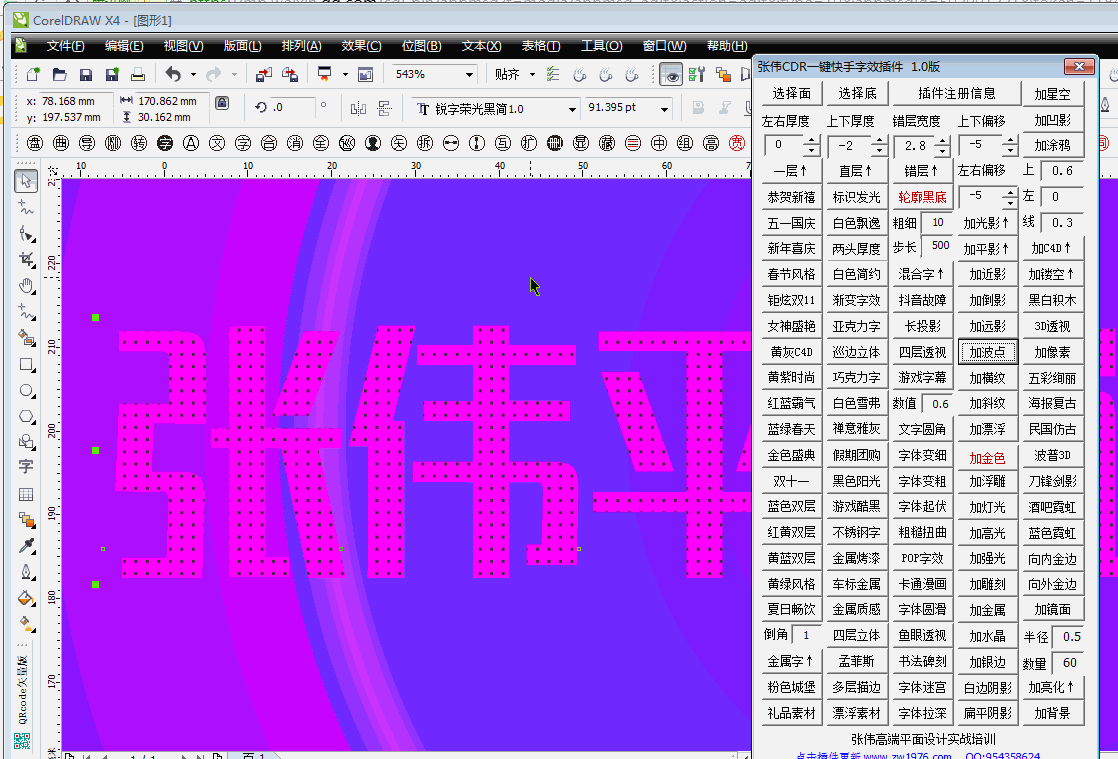Click the circled A macro icon
The image size is (1118, 759).
(191, 143)
